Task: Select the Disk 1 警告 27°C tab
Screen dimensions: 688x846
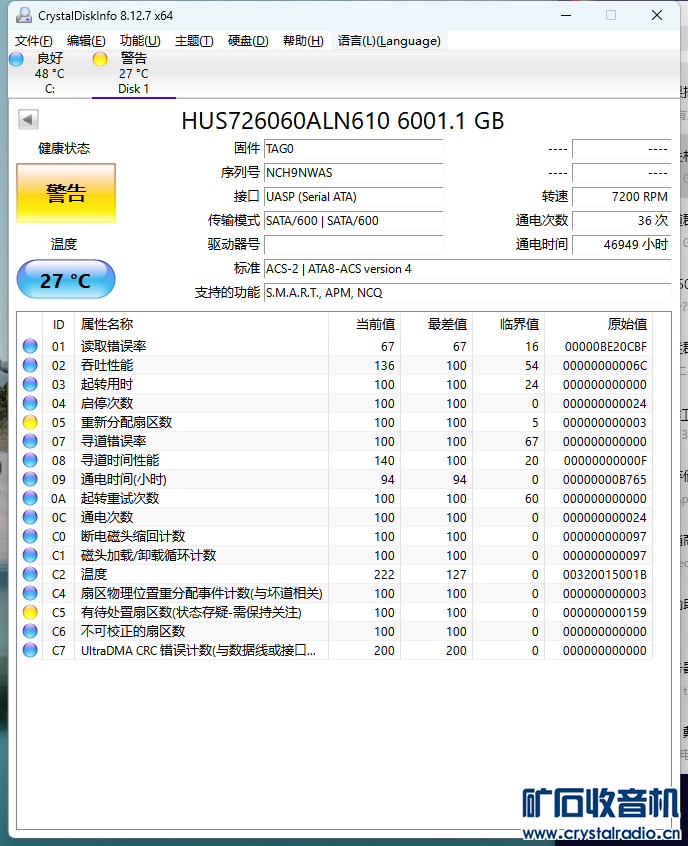Action: (x=134, y=73)
